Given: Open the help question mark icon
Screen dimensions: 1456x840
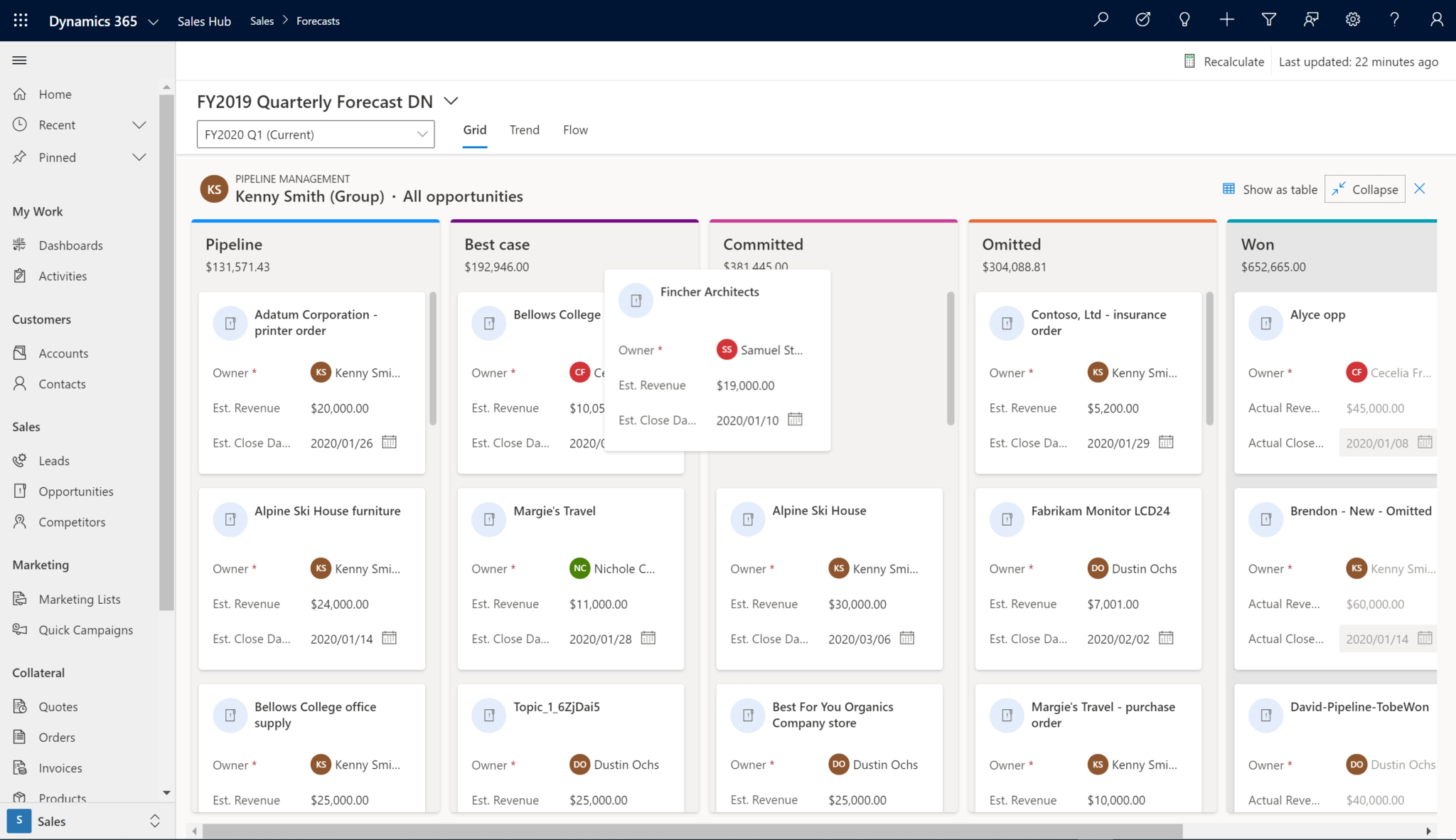Looking at the screenshot, I should pyautogui.click(x=1394, y=19).
